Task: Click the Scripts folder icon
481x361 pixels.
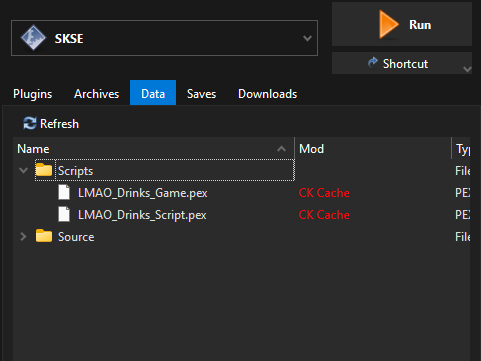Action: [x=44, y=170]
